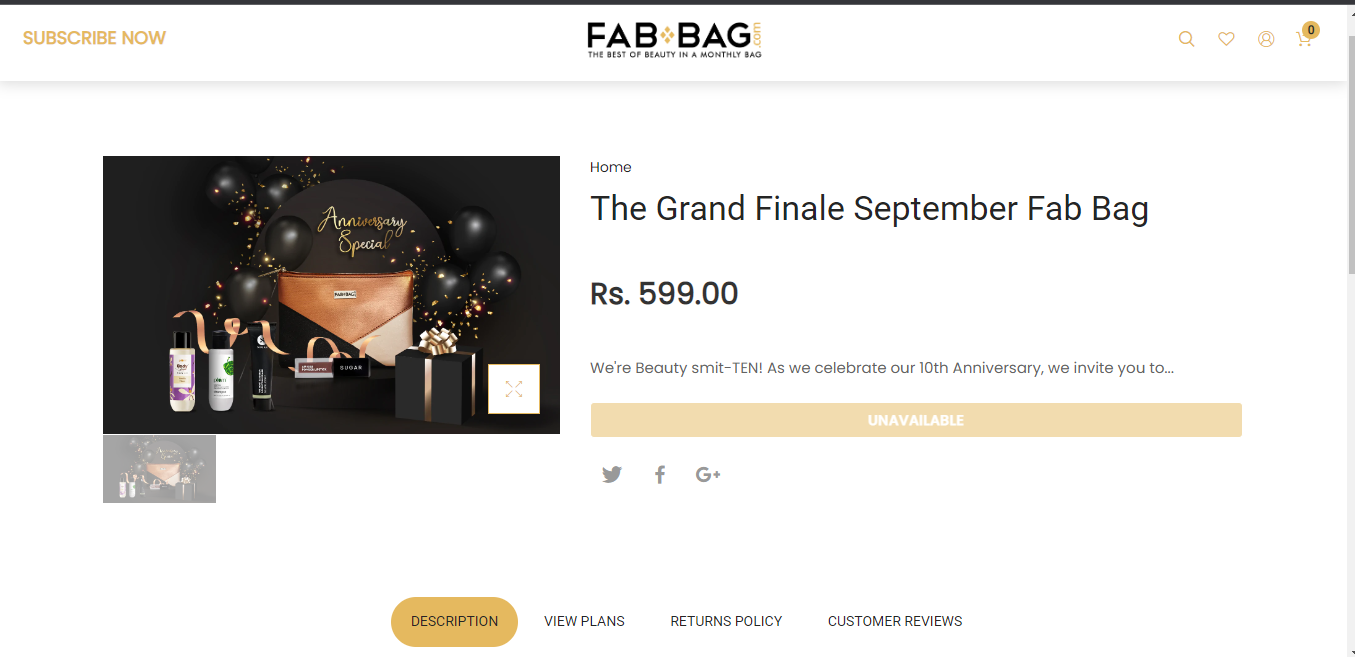Go to Home breadcrumb link
1355x657 pixels.
click(610, 167)
